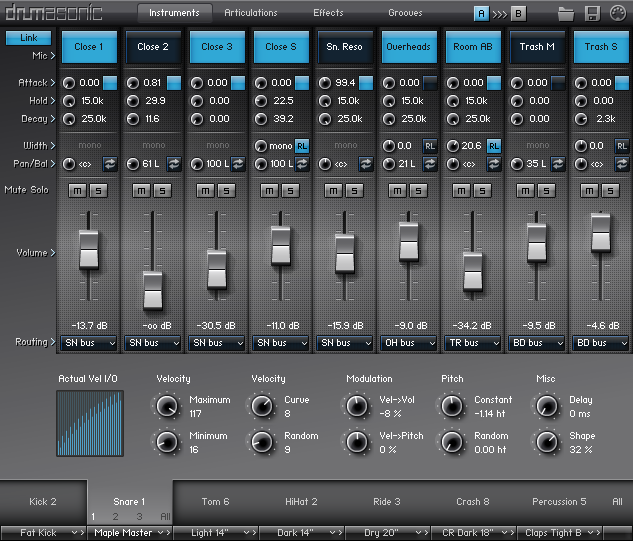Viewport: 633px width, 541px height.
Task: Click the A to B copy arrows
Action: pyautogui.click(x=500, y=15)
